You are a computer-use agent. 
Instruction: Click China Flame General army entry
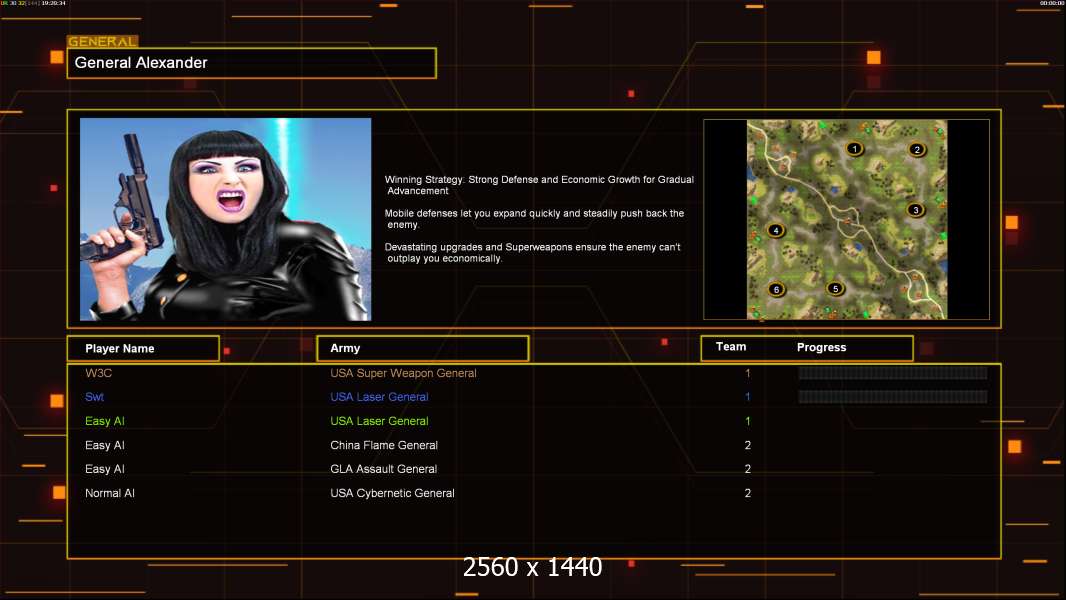tap(384, 445)
